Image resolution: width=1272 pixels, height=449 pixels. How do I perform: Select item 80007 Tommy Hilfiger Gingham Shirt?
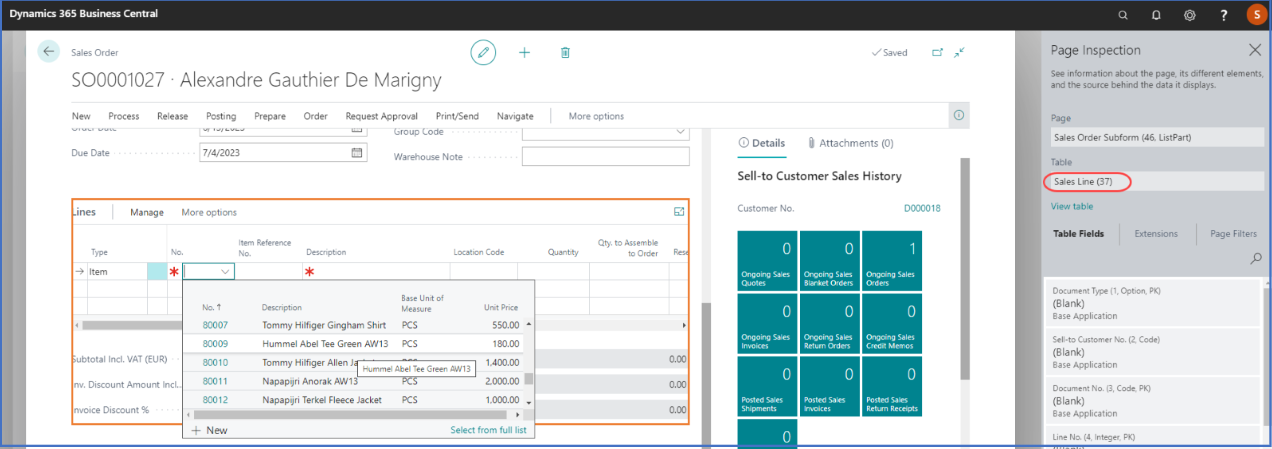click(x=354, y=325)
